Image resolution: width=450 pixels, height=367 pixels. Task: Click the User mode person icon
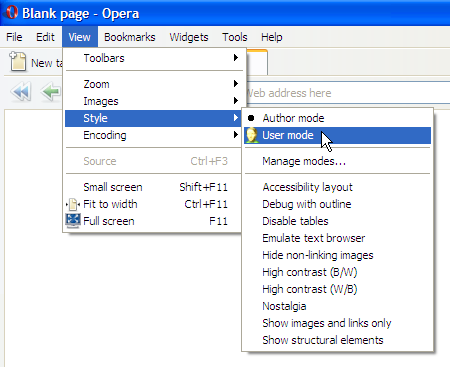(x=252, y=135)
